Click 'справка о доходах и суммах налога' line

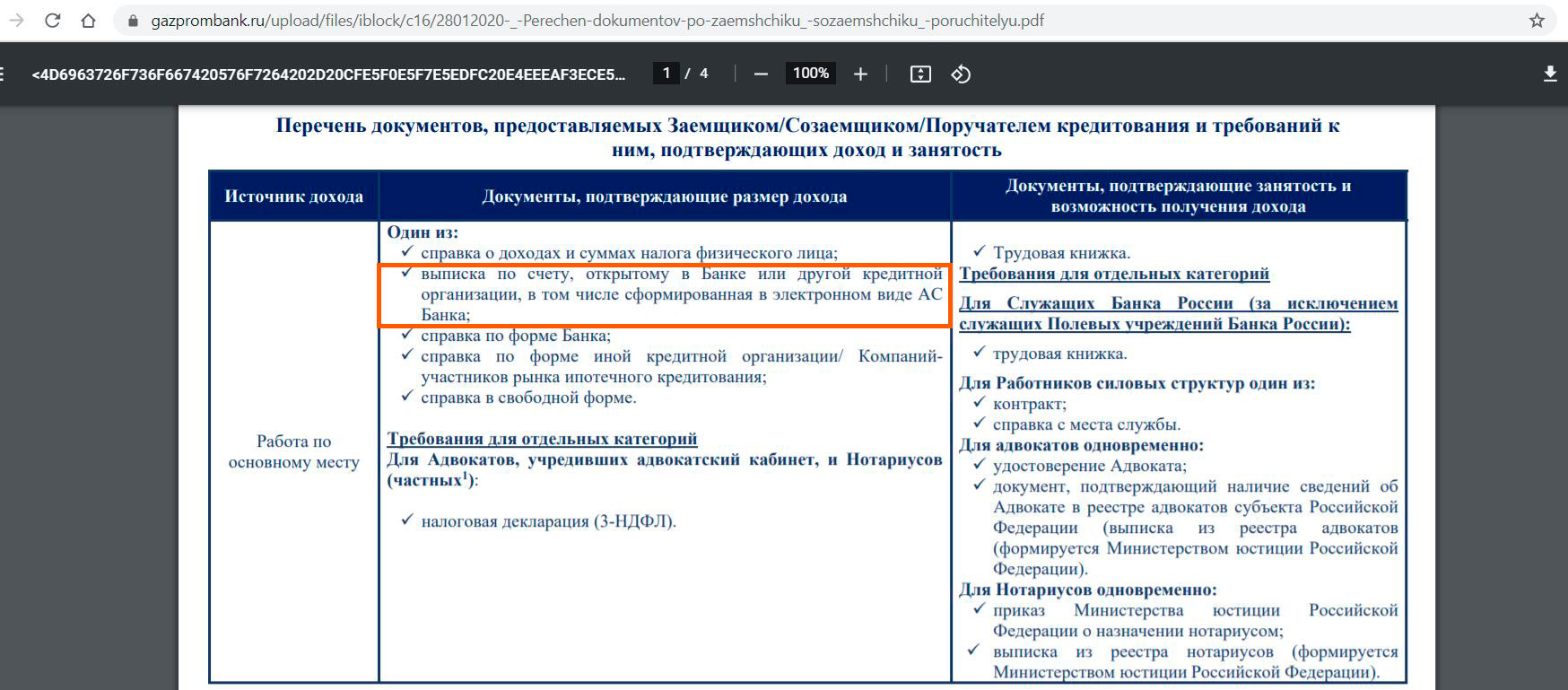(629, 253)
